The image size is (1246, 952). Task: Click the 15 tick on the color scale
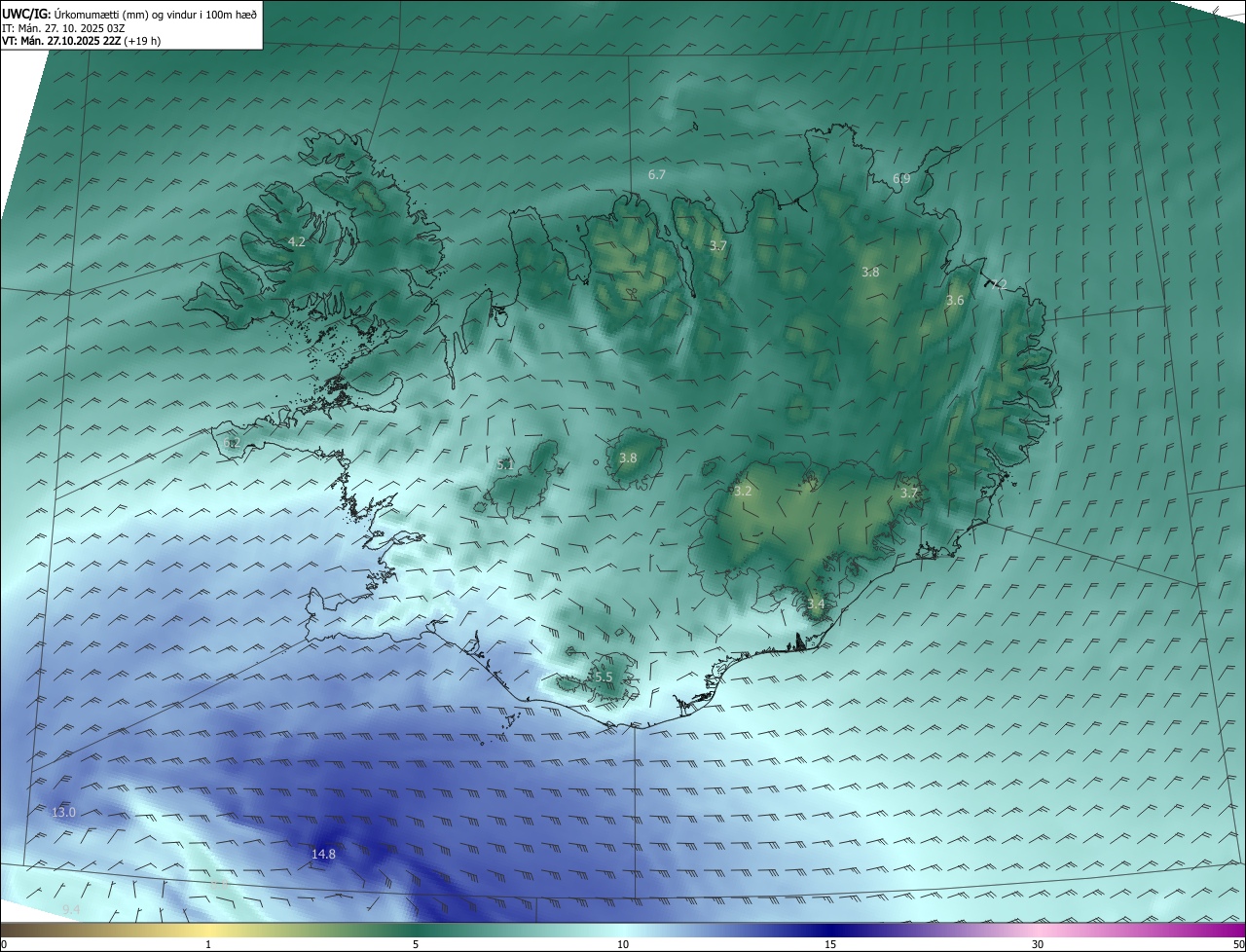tap(829, 944)
